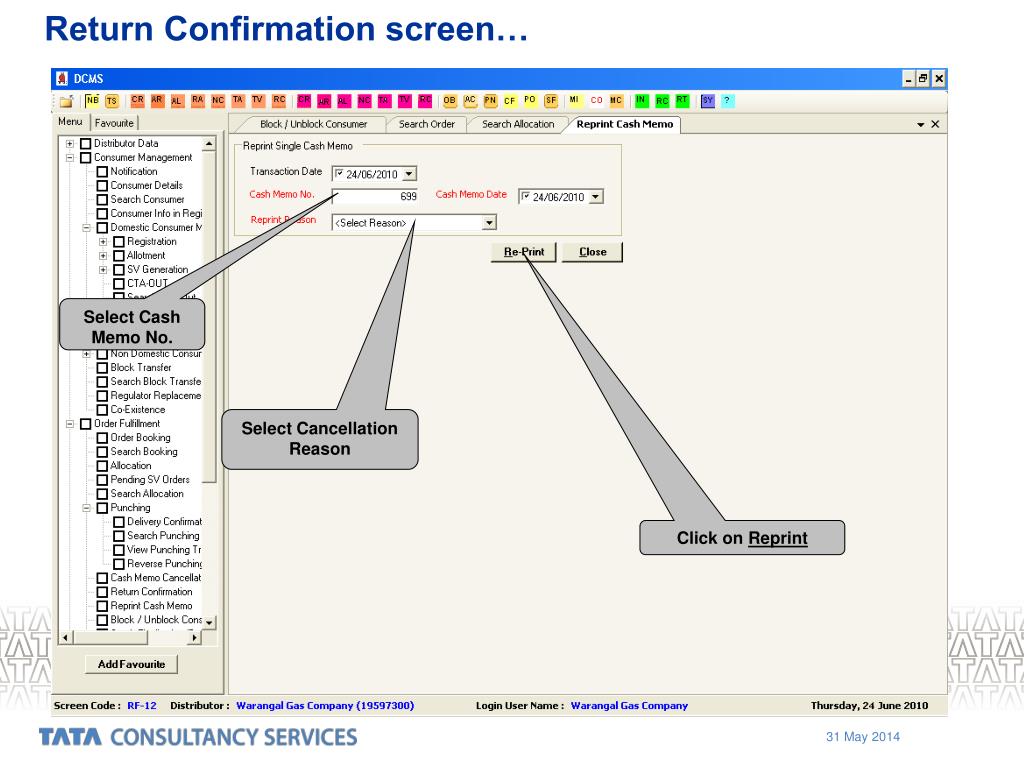Image resolution: width=1024 pixels, height=768 pixels.
Task: Expand the Distributor Data tree node
Action: (x=70, y=144)
